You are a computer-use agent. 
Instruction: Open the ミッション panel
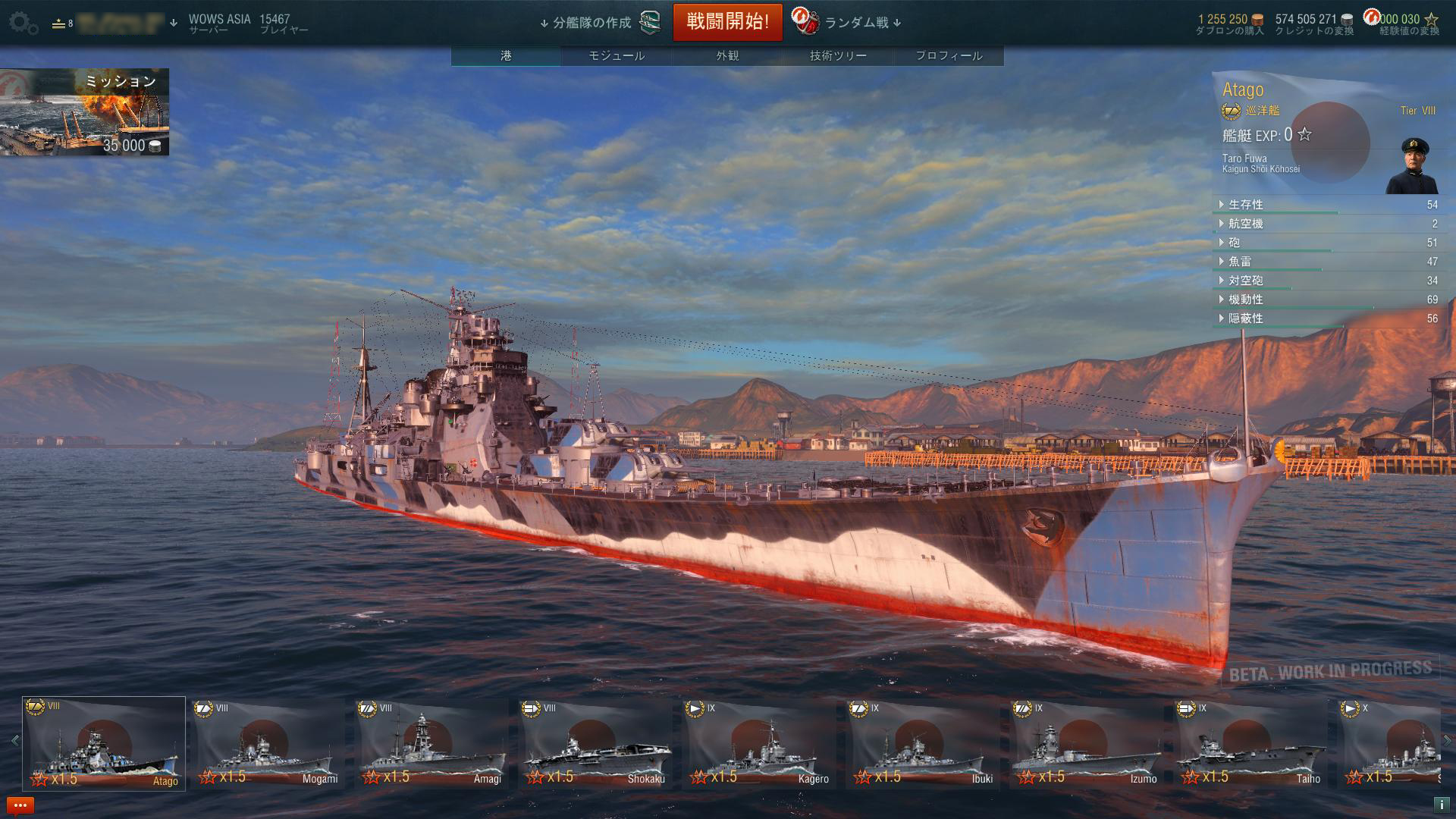84,112
